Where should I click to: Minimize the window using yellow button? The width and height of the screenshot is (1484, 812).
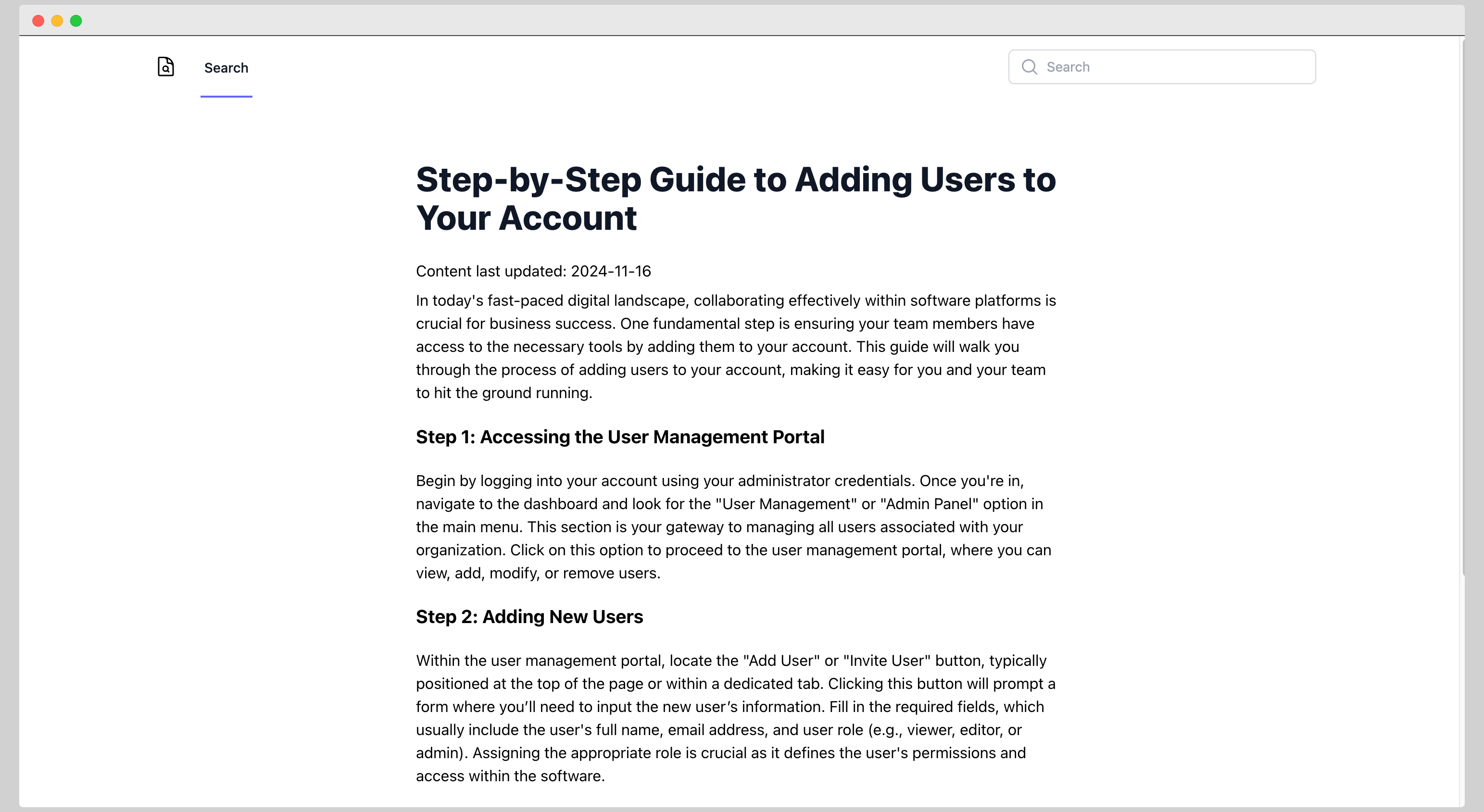click(57, 21)
